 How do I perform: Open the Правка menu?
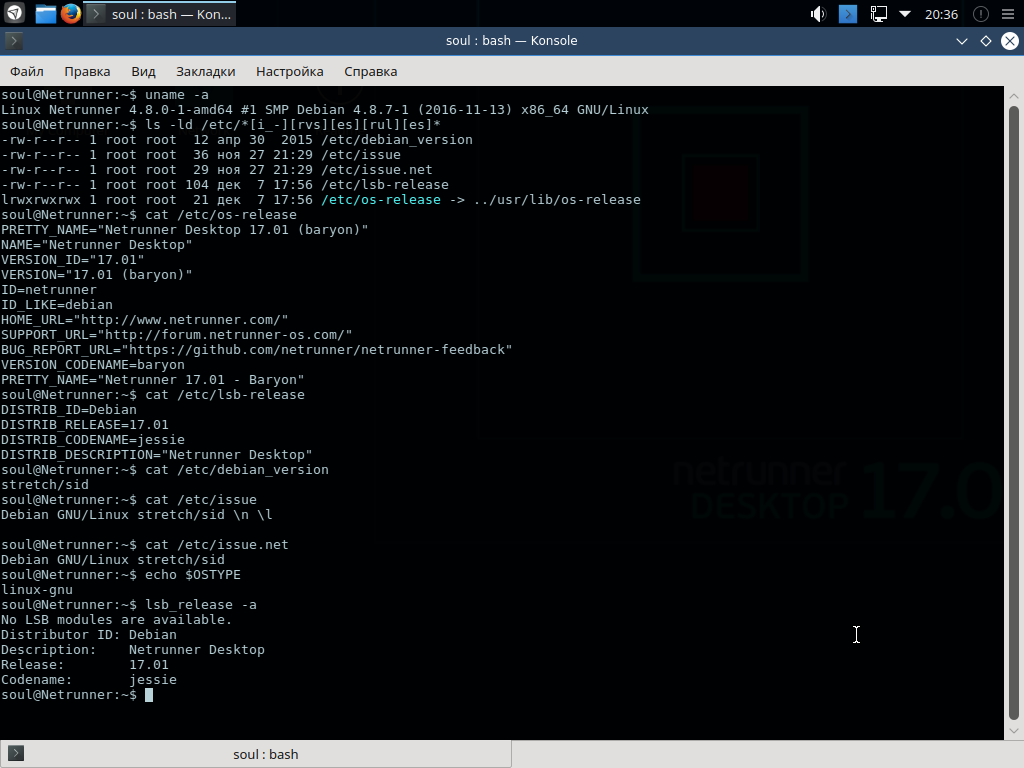[88, 71]
